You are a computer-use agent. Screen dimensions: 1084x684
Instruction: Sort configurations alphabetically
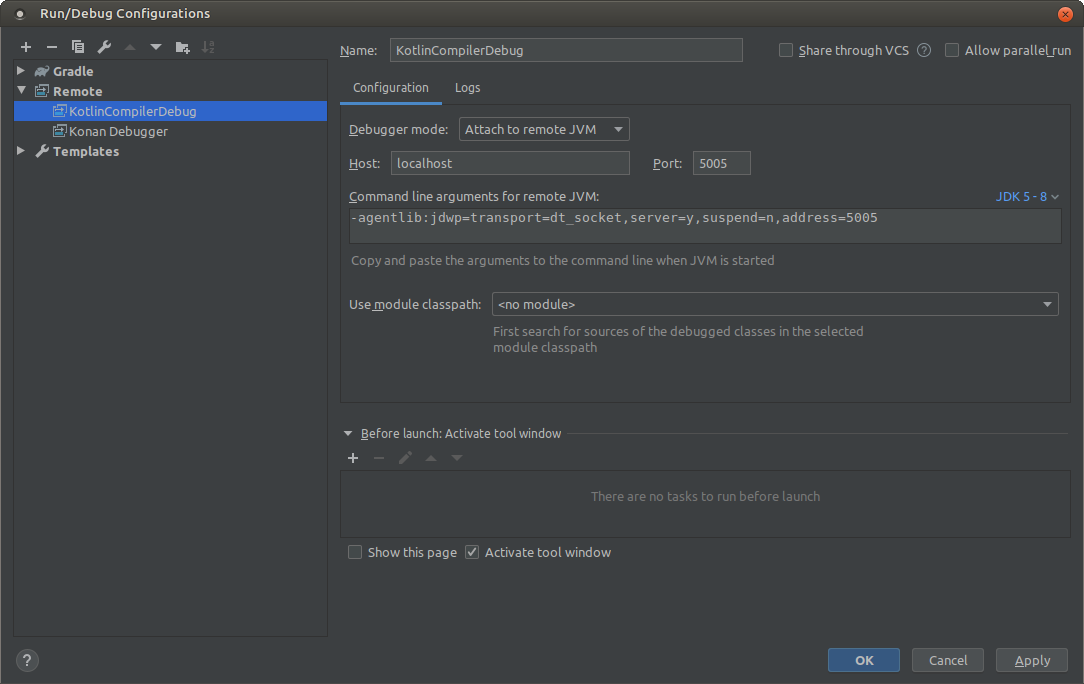click(208, 47)
